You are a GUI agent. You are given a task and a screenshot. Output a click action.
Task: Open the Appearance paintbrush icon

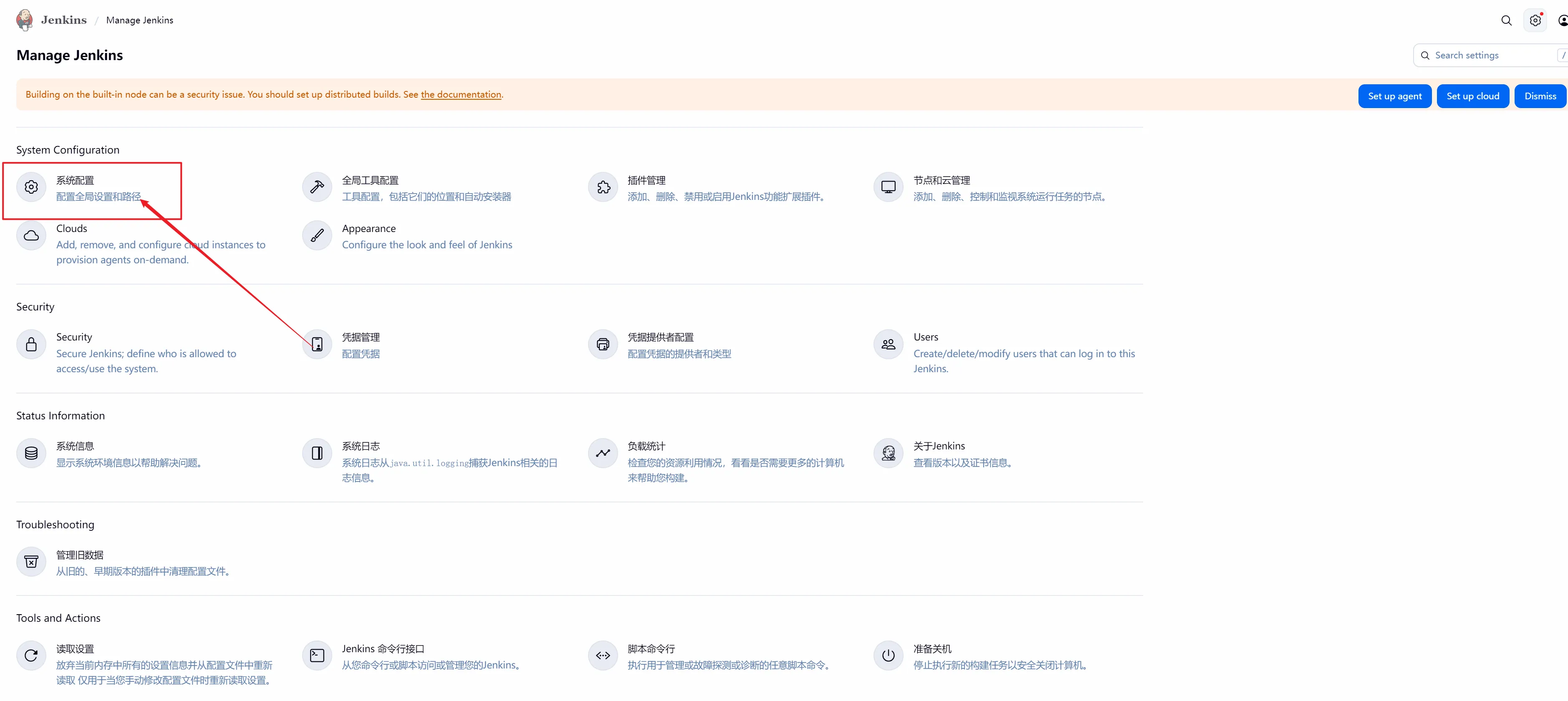click(316, 235)
